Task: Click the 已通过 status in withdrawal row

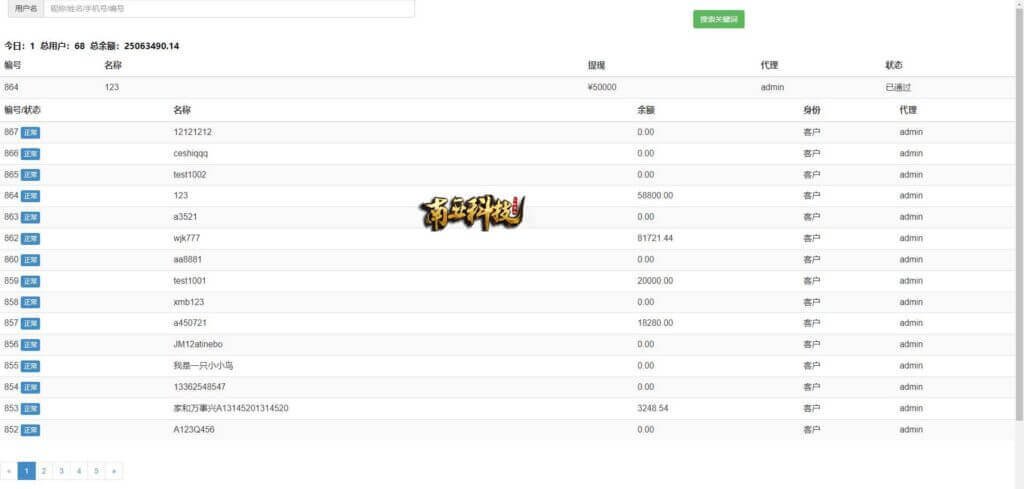Action: pyautogui.click(x=898, y=87)
